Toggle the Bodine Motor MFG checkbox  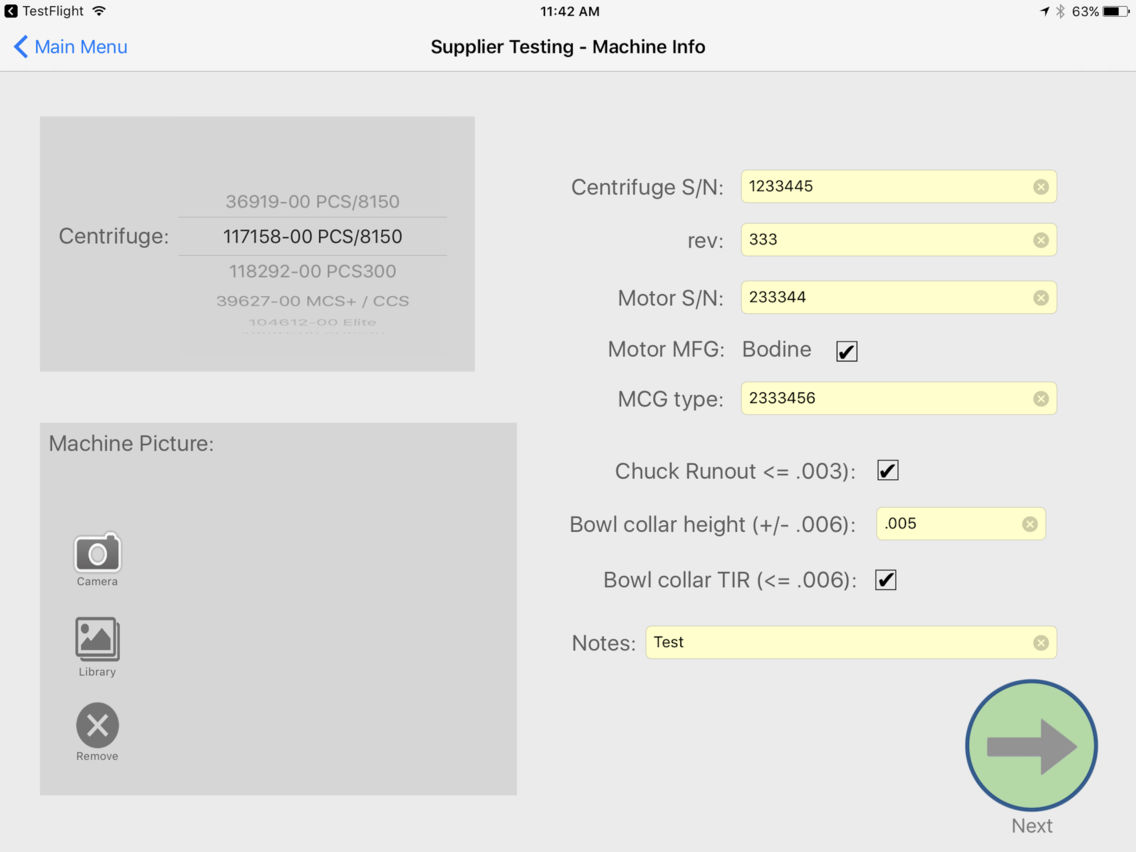coord(846,350)
